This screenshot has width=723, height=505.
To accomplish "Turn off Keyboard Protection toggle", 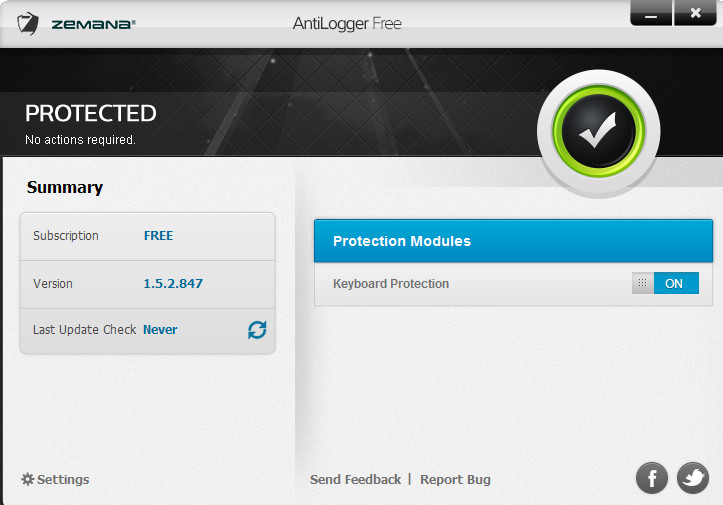I will (665, 283).
